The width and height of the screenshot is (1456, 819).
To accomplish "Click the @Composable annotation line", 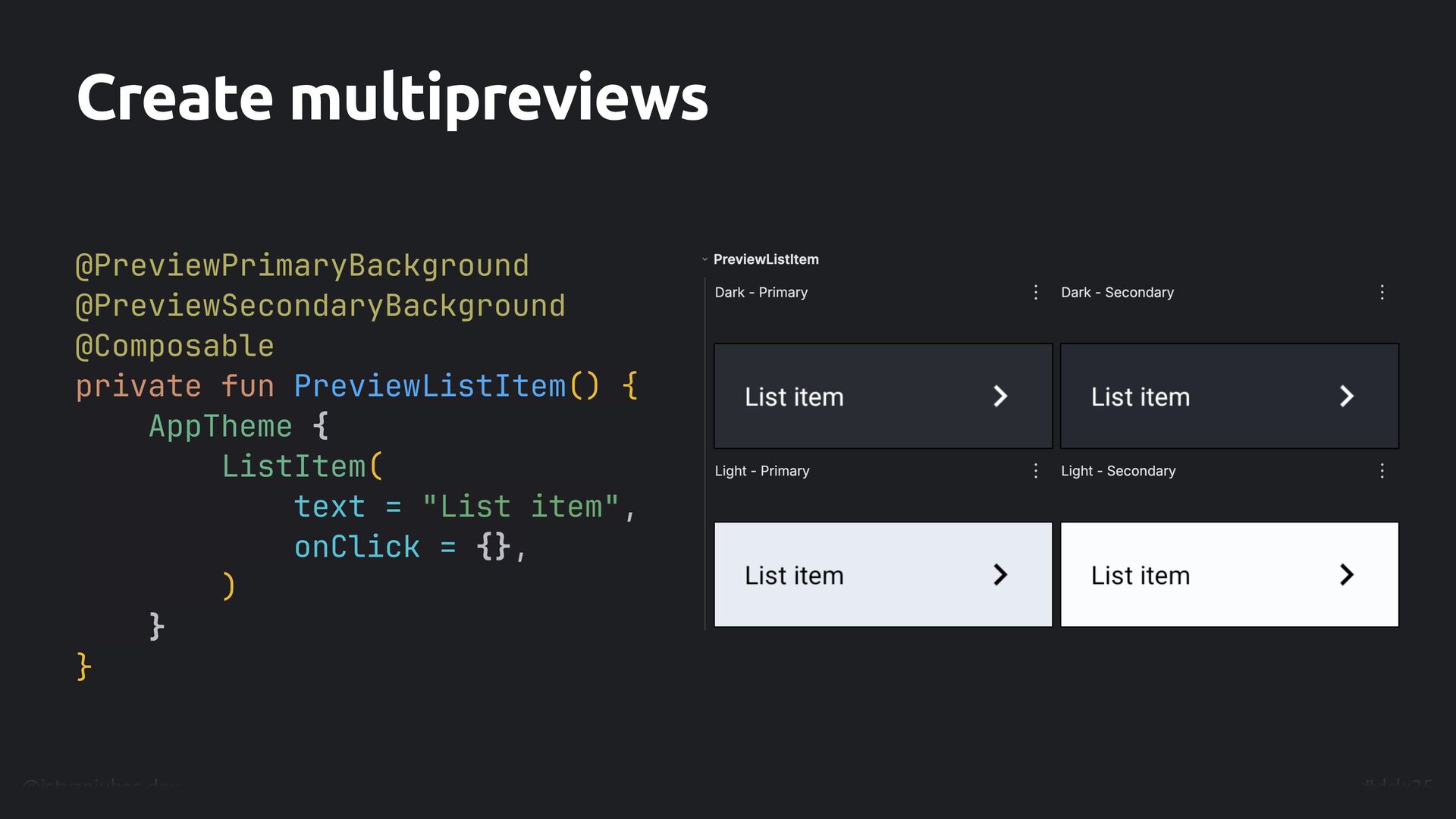I will (175, 347).
